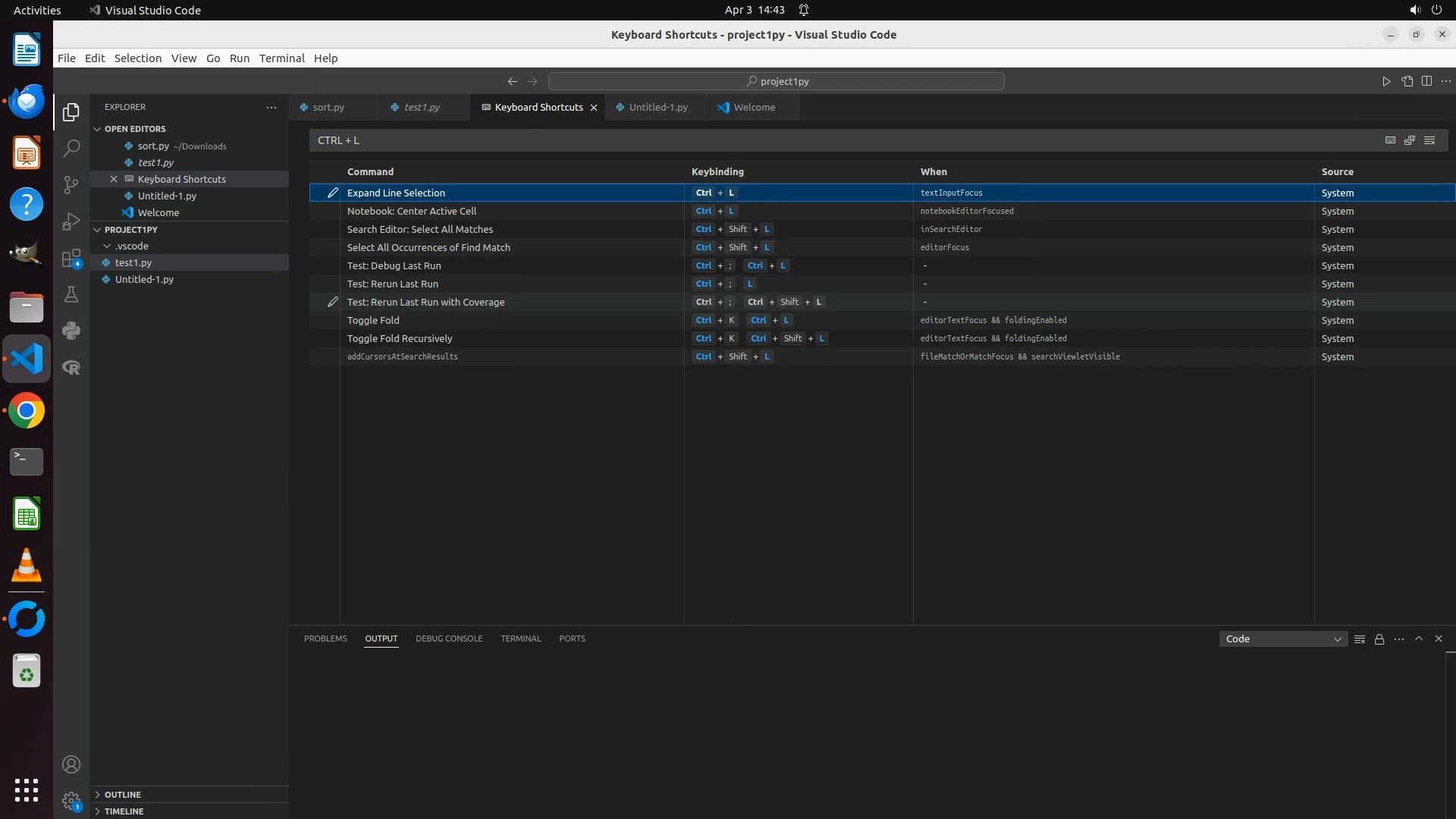Open Google Chrome from the dock
The height and width of the screenshot is (819, 1456).
pos(27,411)
